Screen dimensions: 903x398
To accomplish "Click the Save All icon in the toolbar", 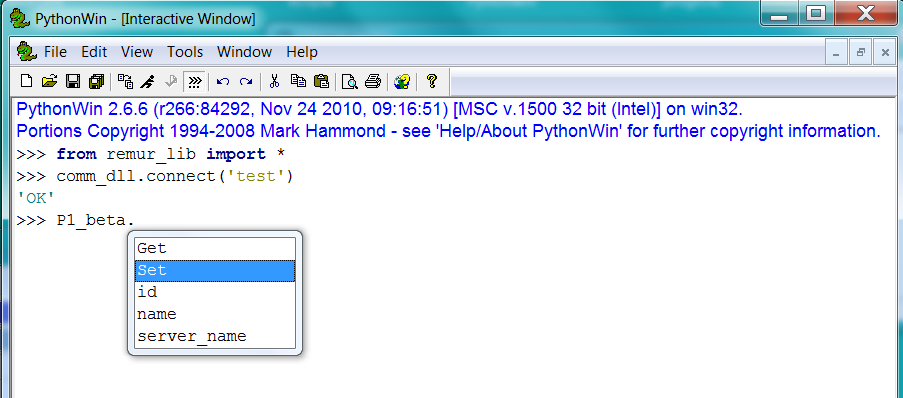I will [x=96, y=81].
